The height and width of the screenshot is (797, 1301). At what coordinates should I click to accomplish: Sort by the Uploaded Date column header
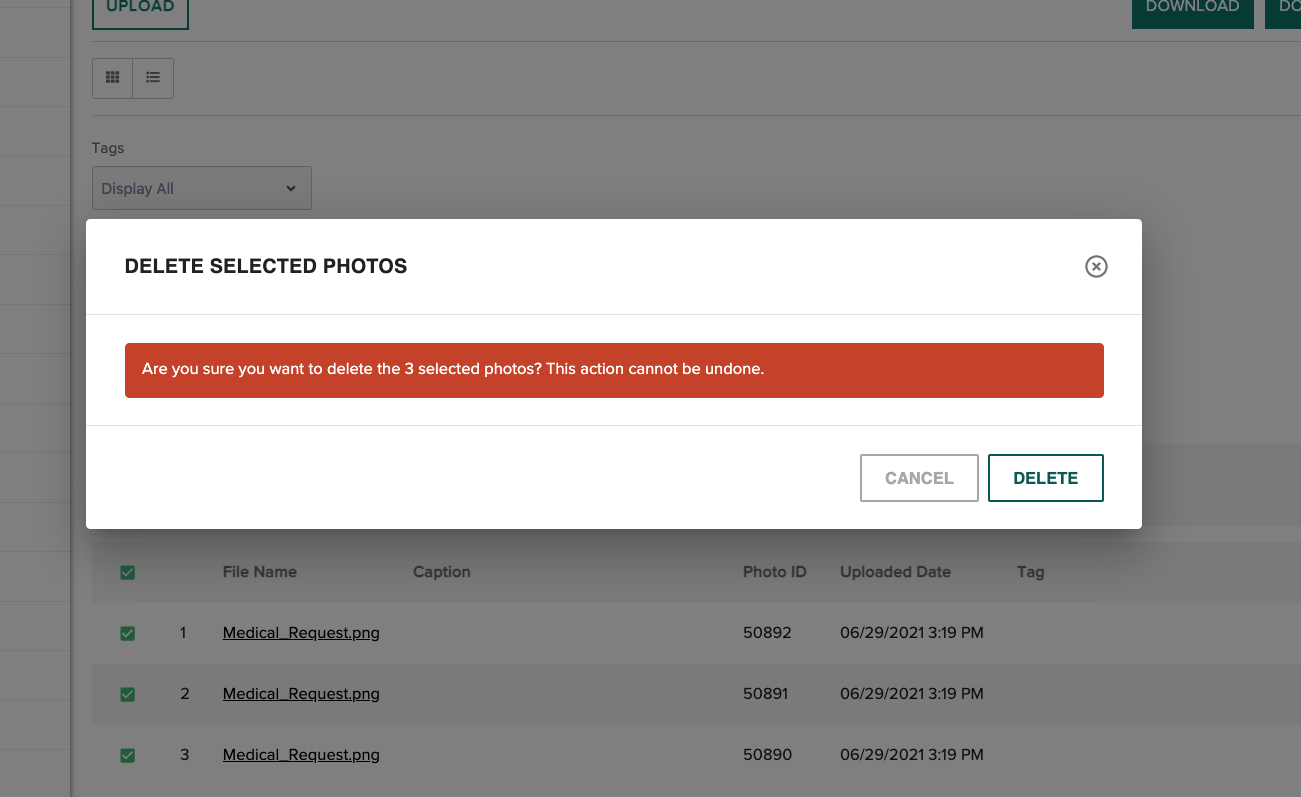[x=895, y=572]
